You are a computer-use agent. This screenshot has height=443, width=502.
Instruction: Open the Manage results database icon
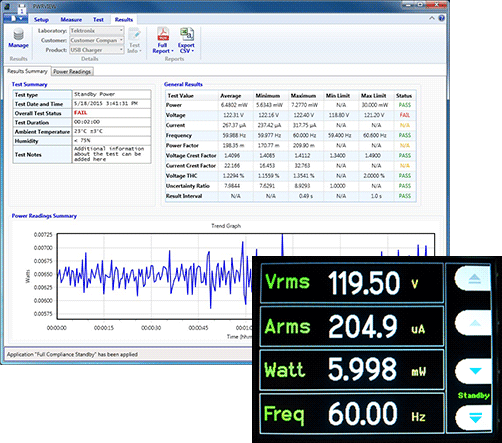pyautogui.click(x=19, y=38)
